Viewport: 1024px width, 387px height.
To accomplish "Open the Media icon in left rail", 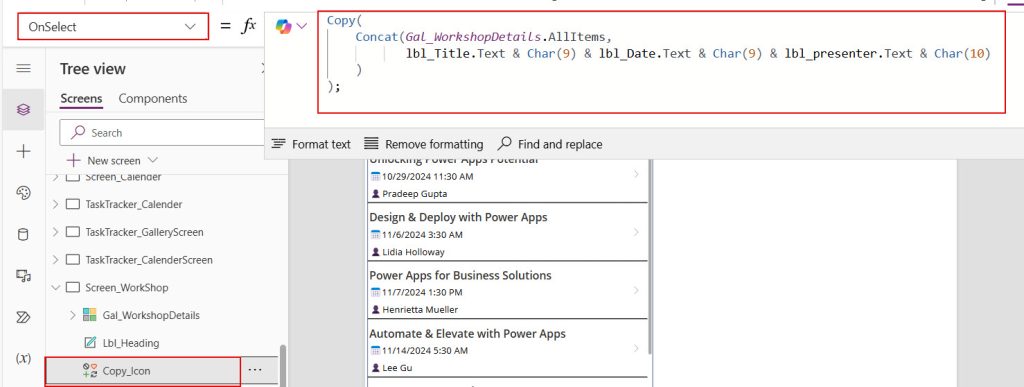I will (x=23, y=276).
